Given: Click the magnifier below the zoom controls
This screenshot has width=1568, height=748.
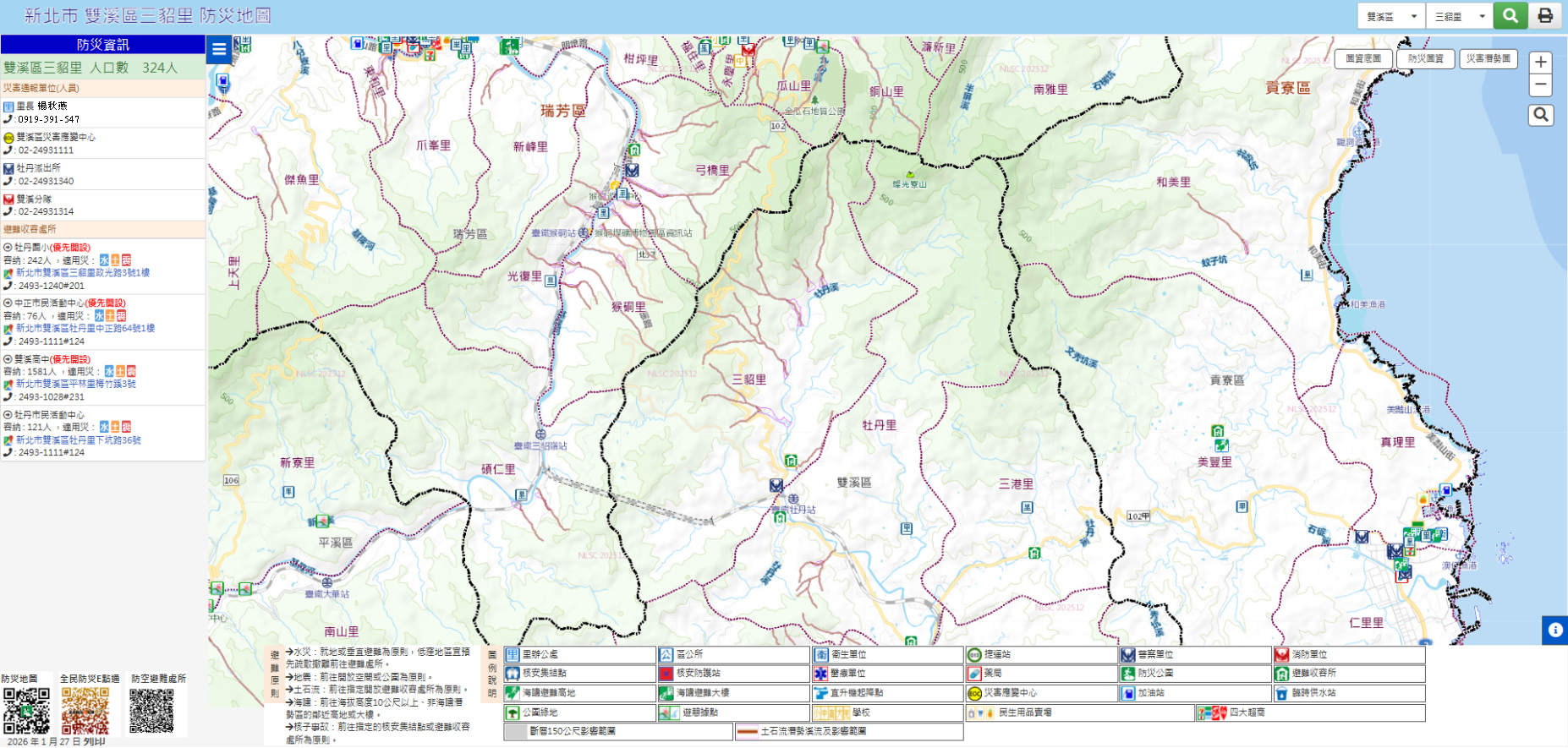Looking at the screenshot, I should coord(1541,115).
